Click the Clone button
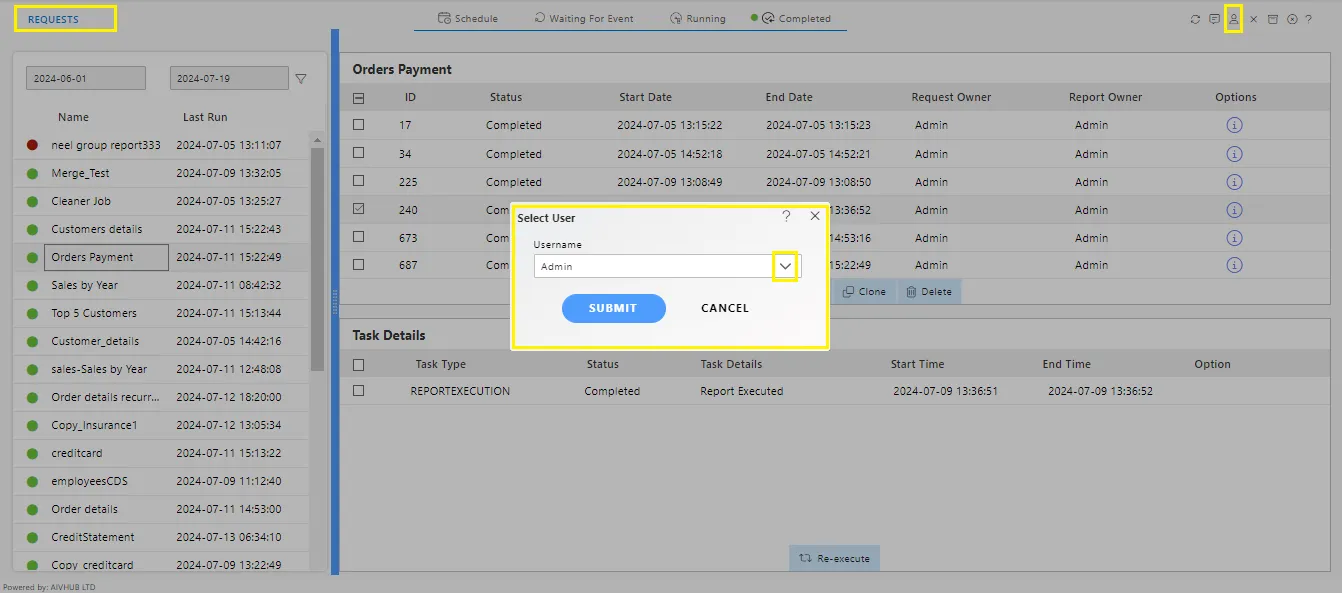Viewport: 1342px width, 593px height. (x=864, y=292)
